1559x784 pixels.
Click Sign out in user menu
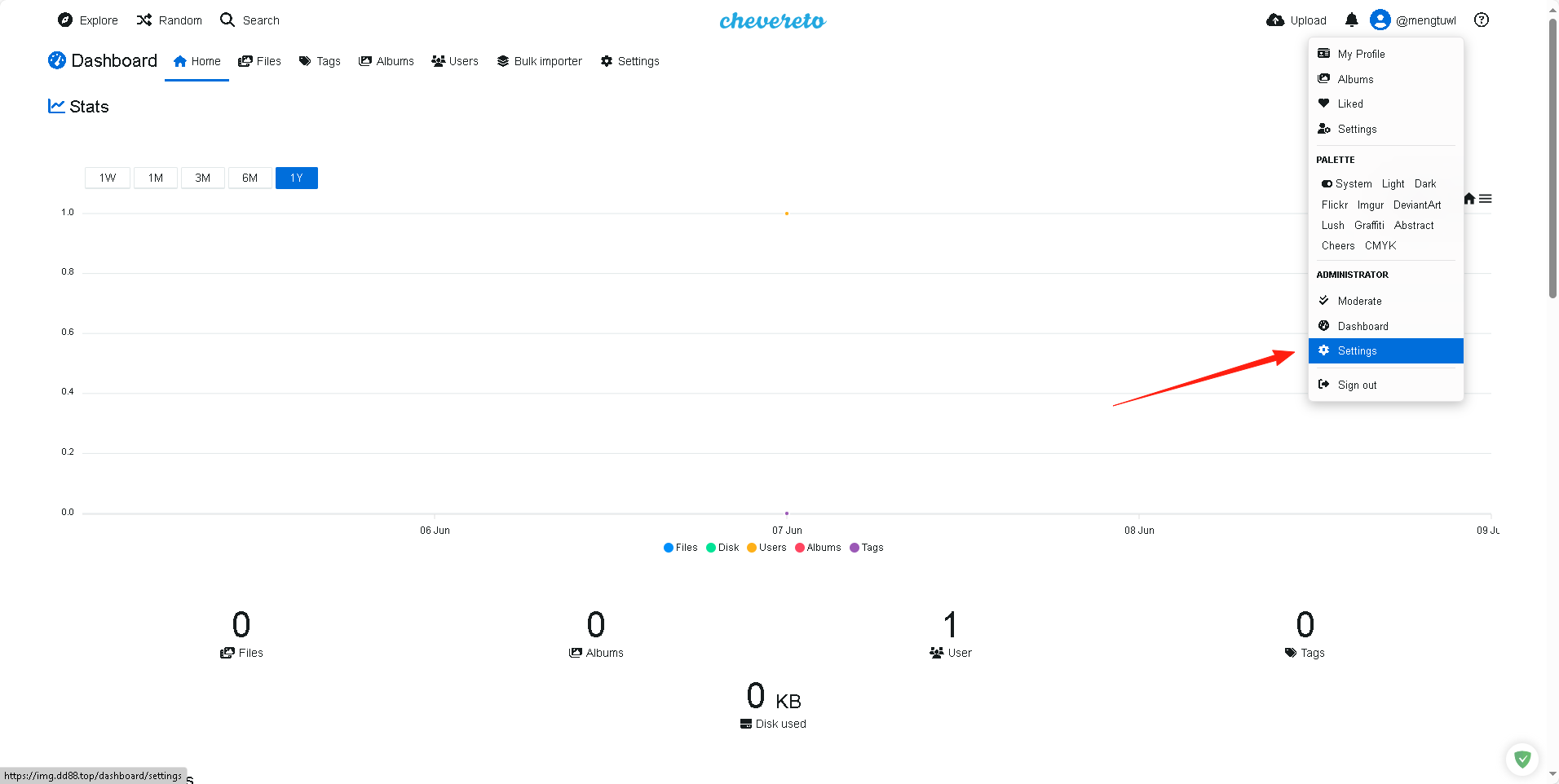click(x=1357, y=385)
